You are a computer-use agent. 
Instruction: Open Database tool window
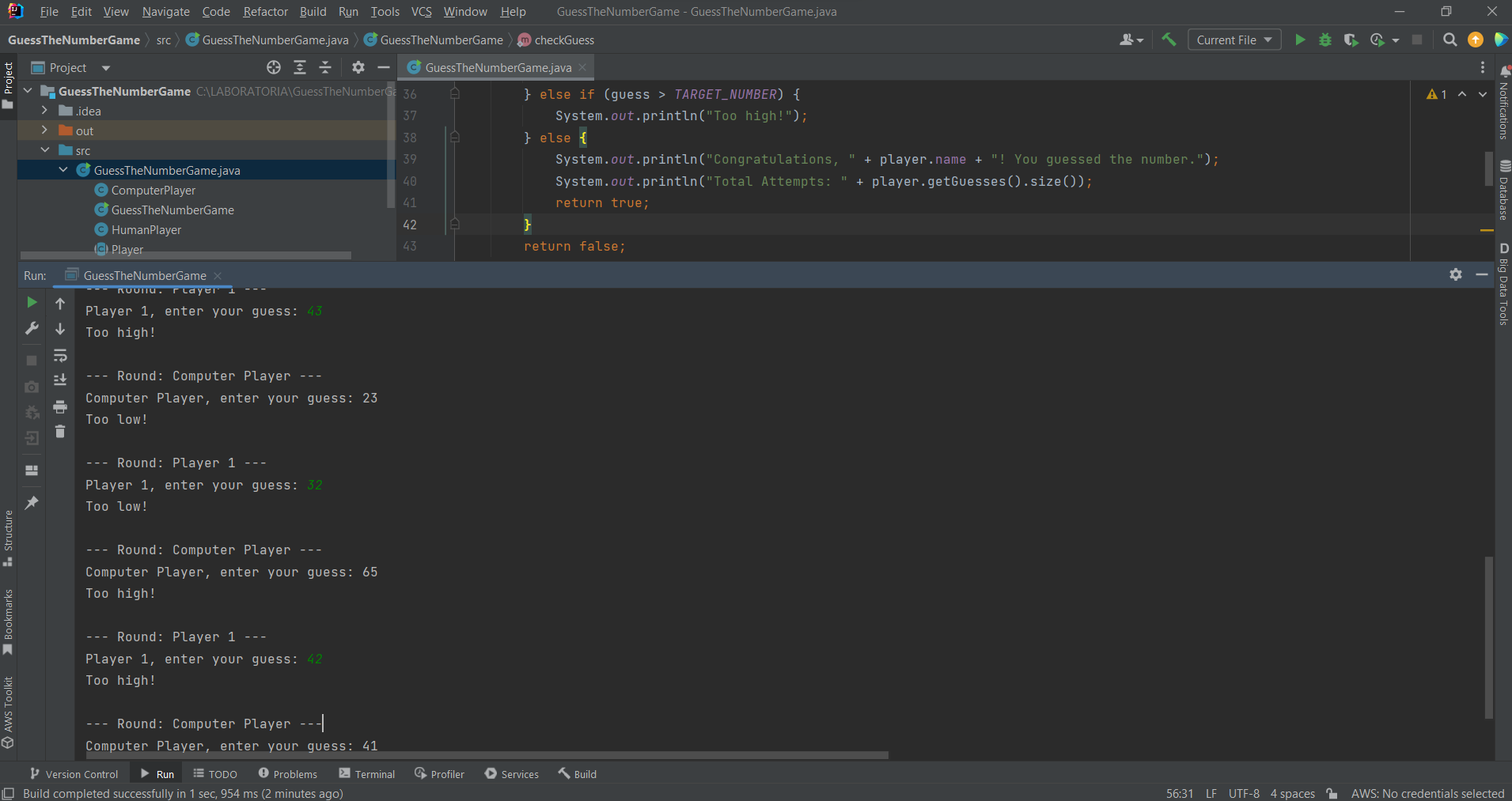coord(1504,191)
